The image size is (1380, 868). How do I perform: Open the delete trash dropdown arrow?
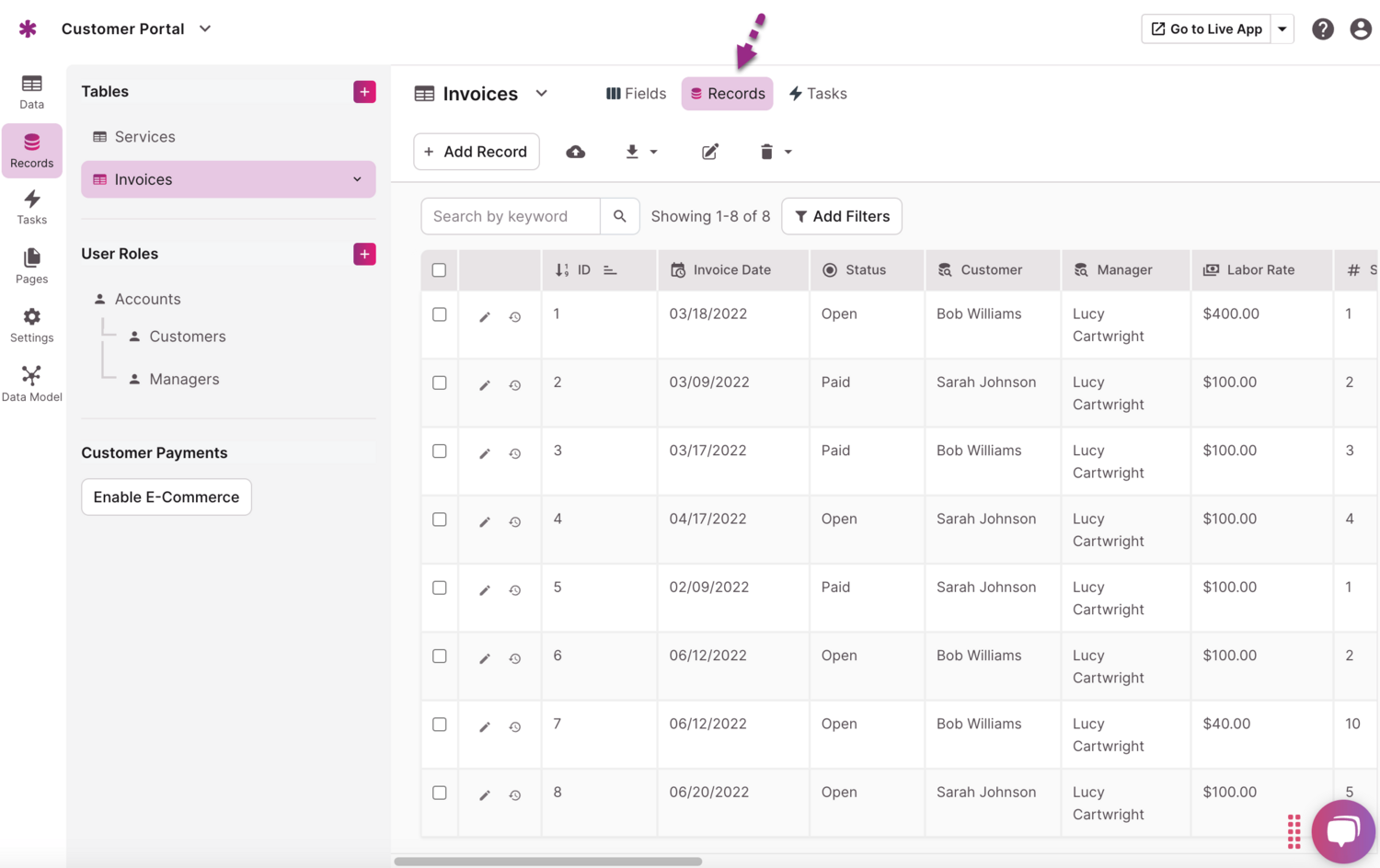click(788, 152)
